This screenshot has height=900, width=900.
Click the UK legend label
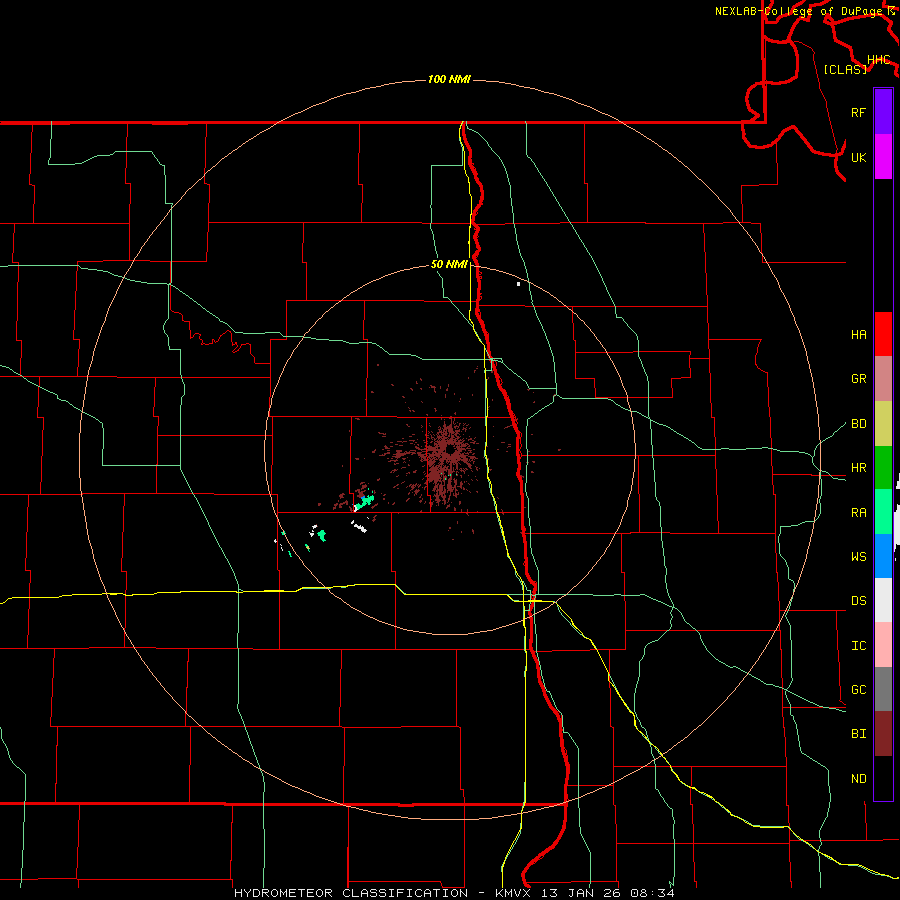pyautogui.click(x=858, y=157)
